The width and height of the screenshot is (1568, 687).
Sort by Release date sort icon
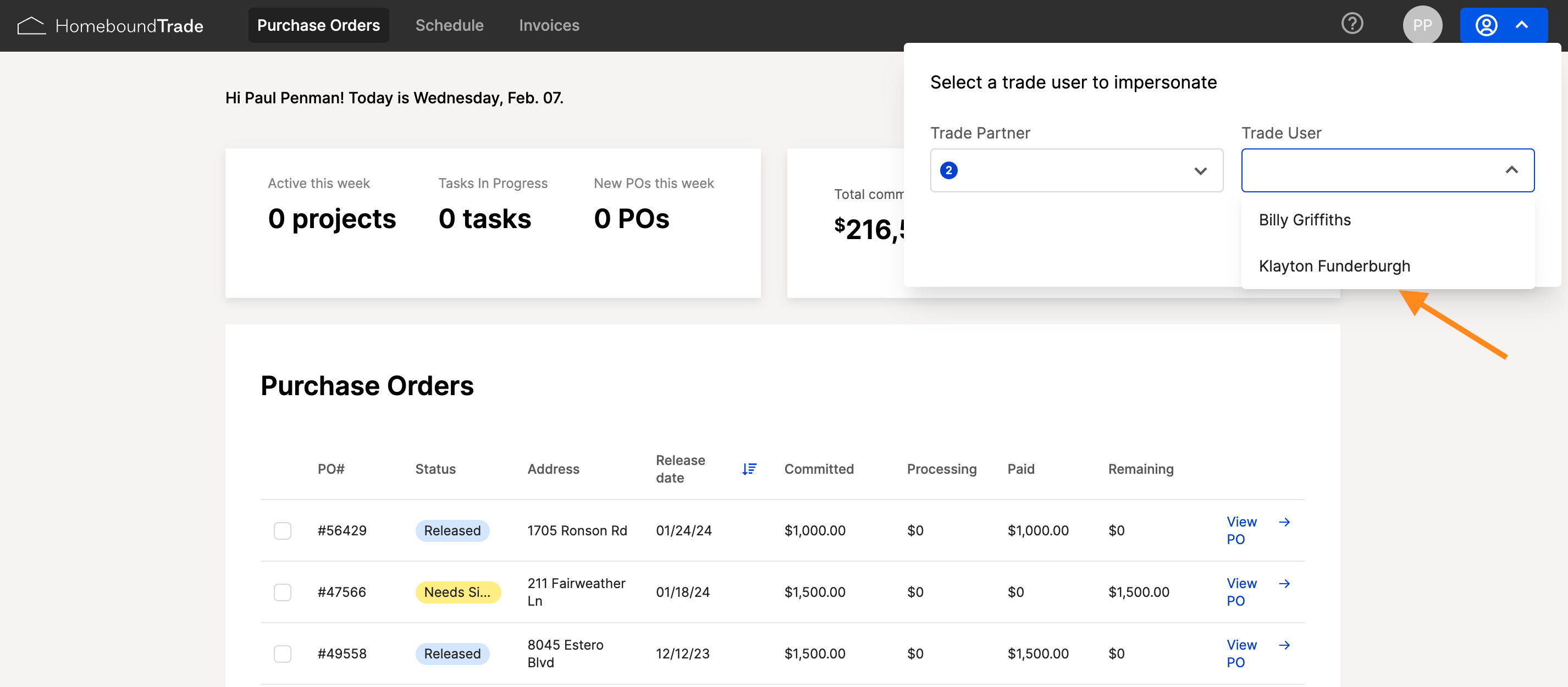pos(749,469)
